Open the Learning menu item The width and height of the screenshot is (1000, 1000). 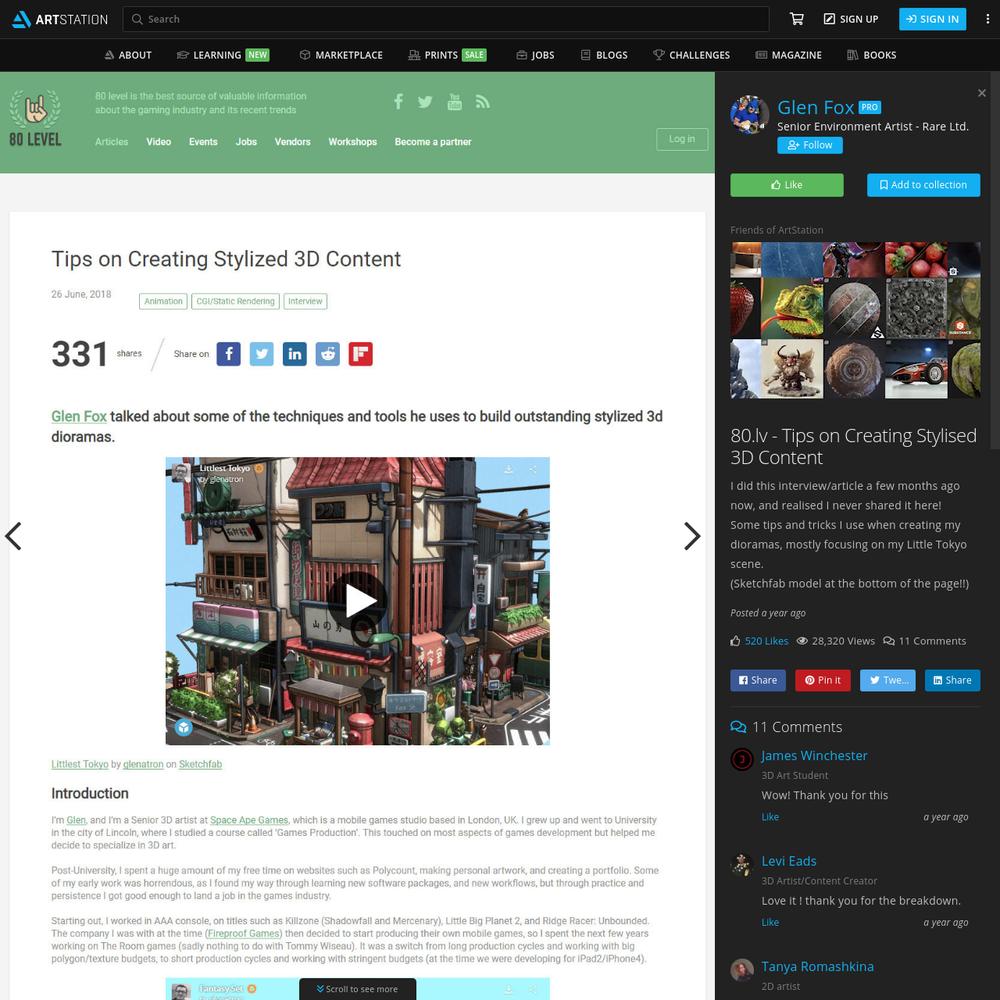tap(223, 55)
